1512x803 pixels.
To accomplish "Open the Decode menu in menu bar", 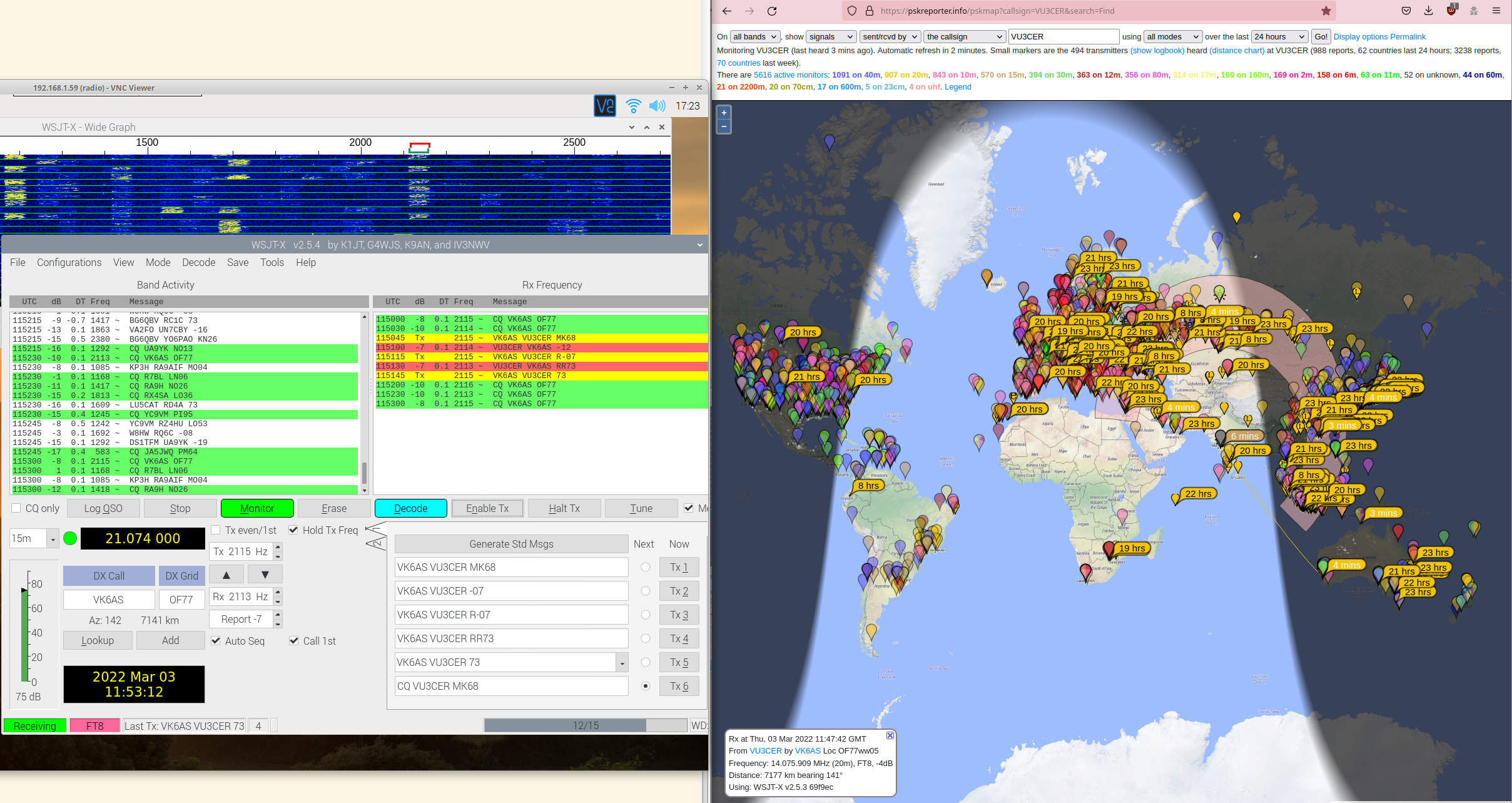I will click(198, 262).
